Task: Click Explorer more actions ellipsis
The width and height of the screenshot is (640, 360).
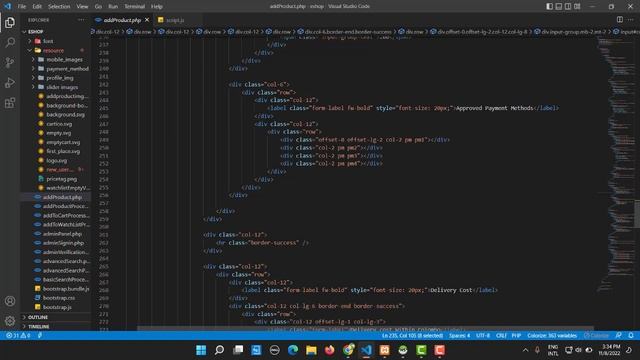Action: point(81,20)
